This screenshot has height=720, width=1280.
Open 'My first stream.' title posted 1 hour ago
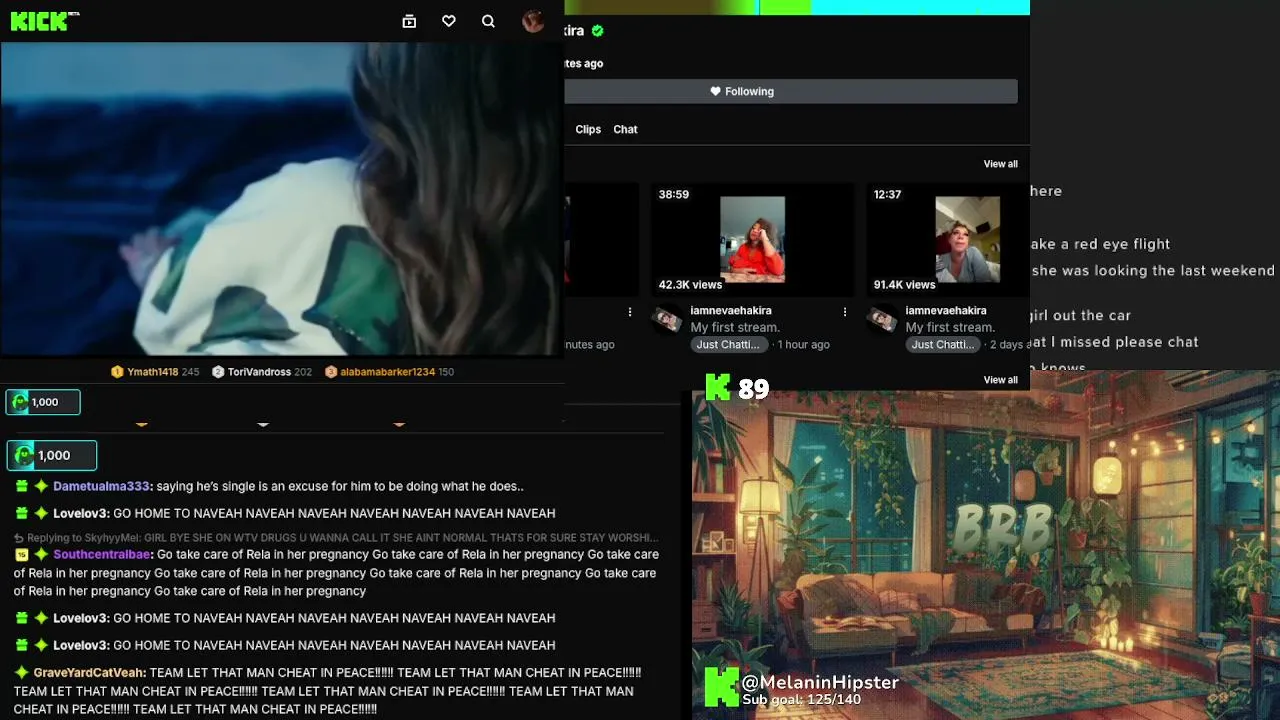(x=735, y=327)
